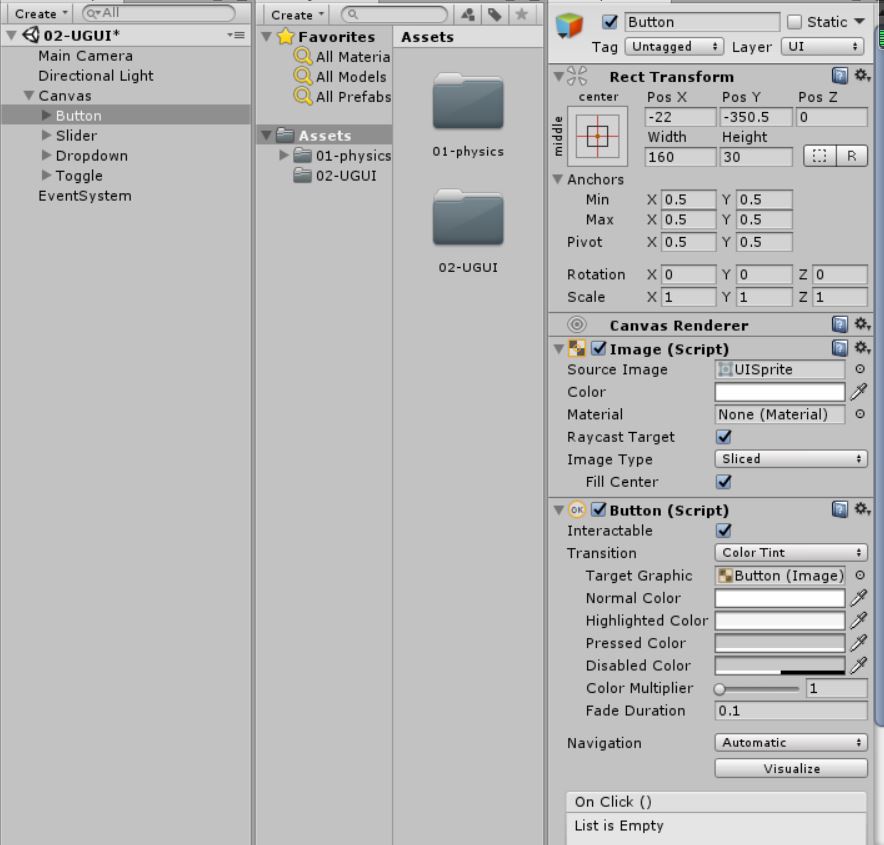Toggle blueprint mode button in Rect Transform

(819, 156)
